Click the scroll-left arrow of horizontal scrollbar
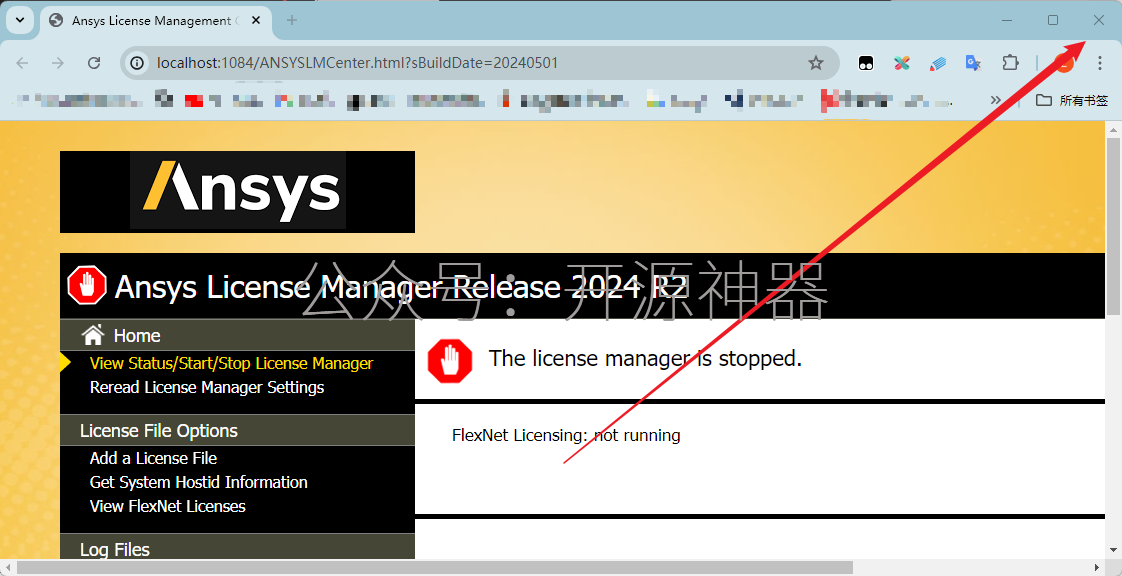This screenshot has width=1122, height=576. click(7, 568)
